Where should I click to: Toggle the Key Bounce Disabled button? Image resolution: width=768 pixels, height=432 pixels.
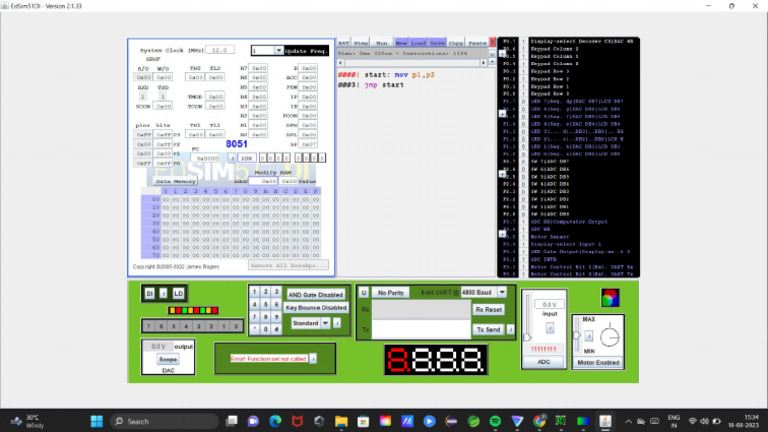coord(315,308)
